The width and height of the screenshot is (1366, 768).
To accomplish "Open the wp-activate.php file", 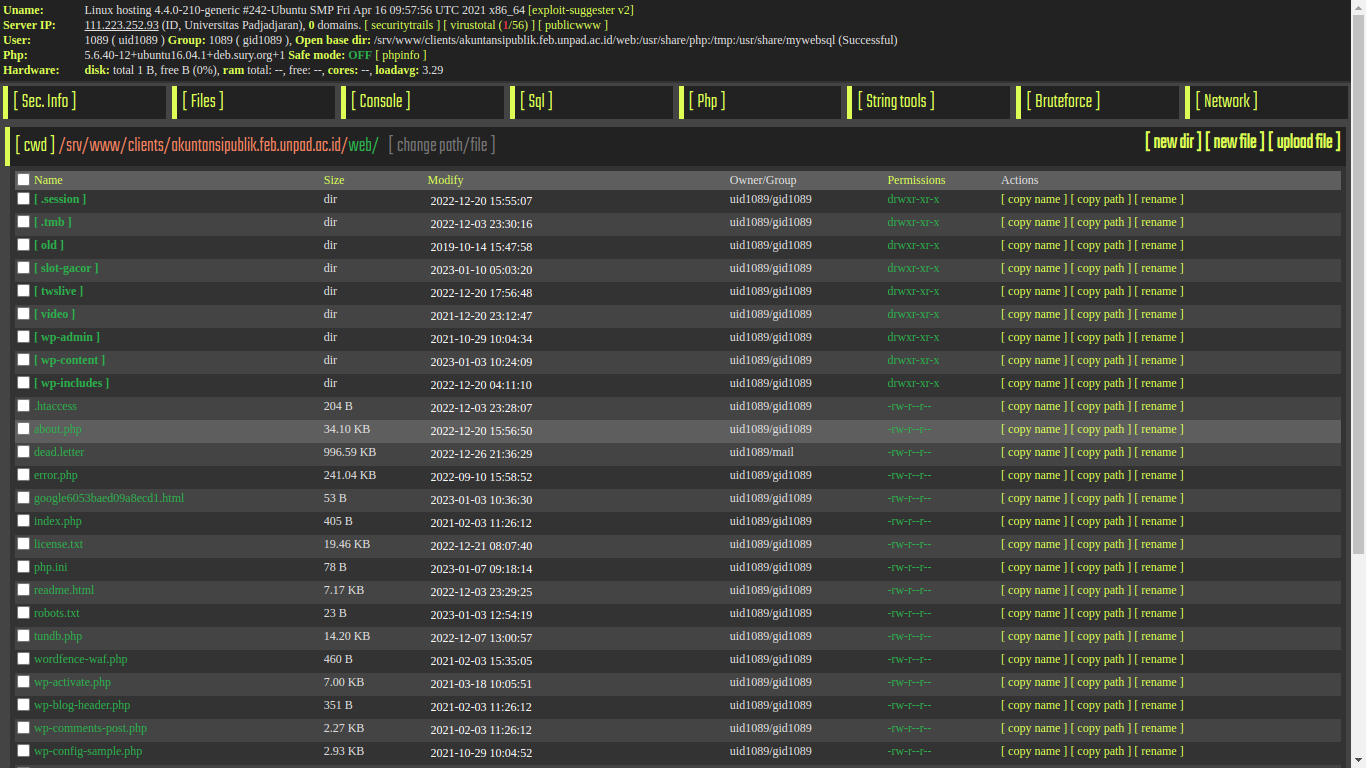I will click(73, 682).
